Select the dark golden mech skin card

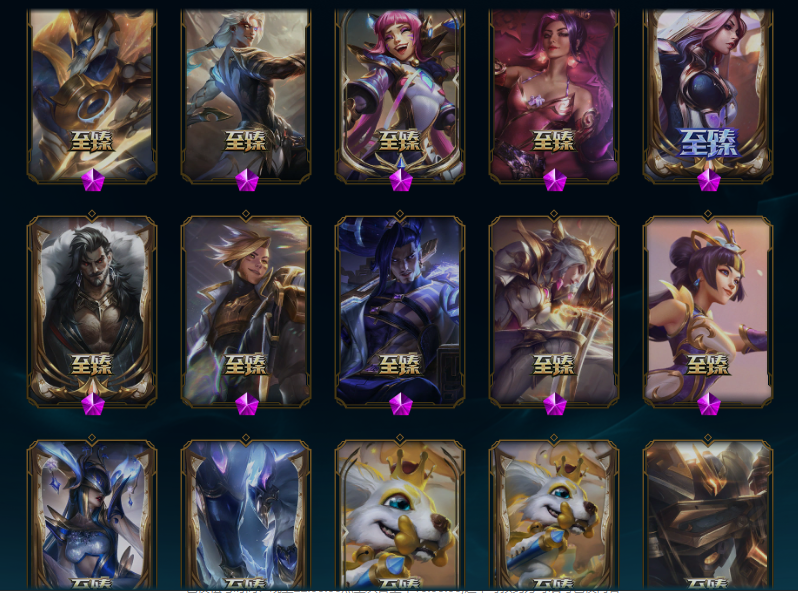708,514
